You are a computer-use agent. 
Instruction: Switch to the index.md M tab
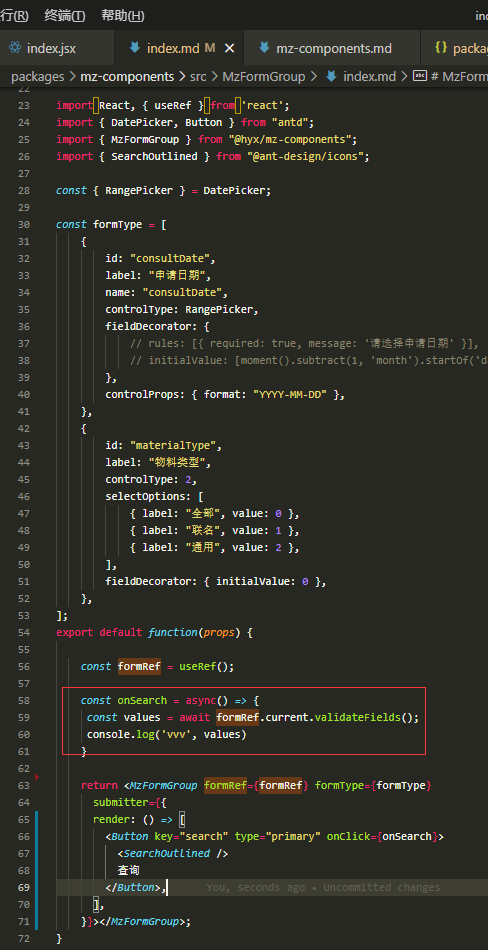point(181,48)
